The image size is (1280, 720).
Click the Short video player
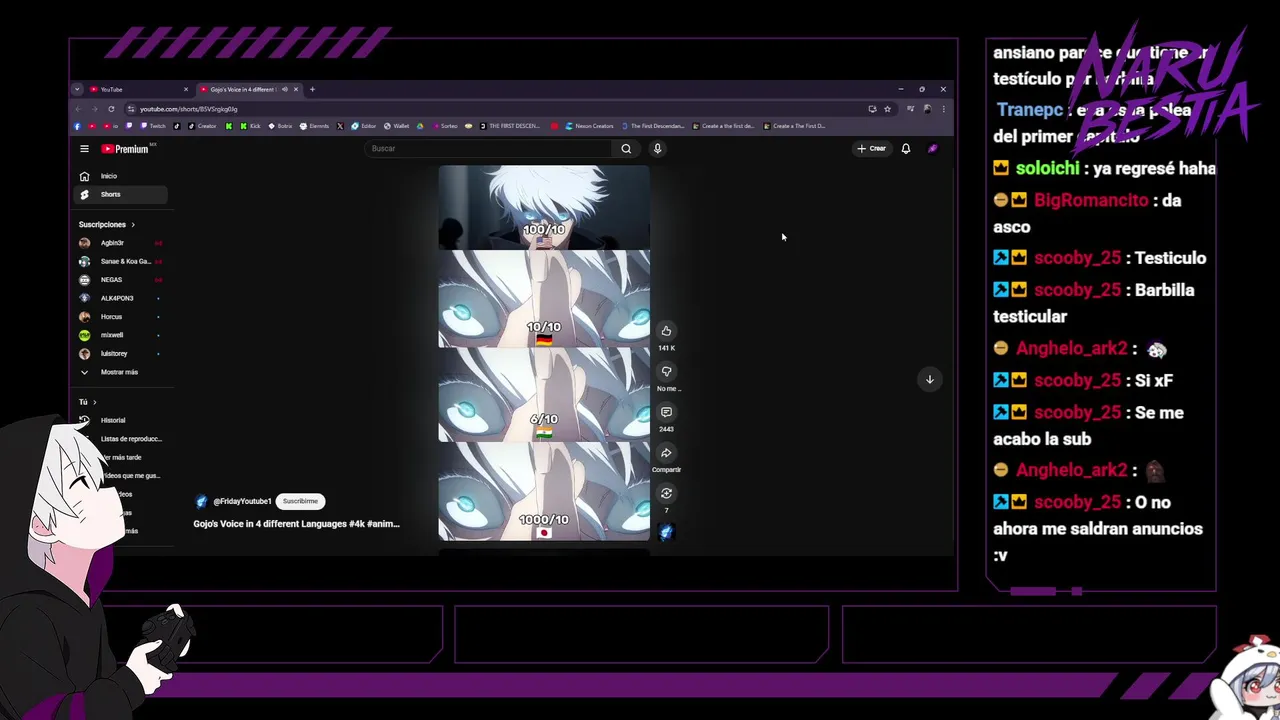tap(544, 353)
